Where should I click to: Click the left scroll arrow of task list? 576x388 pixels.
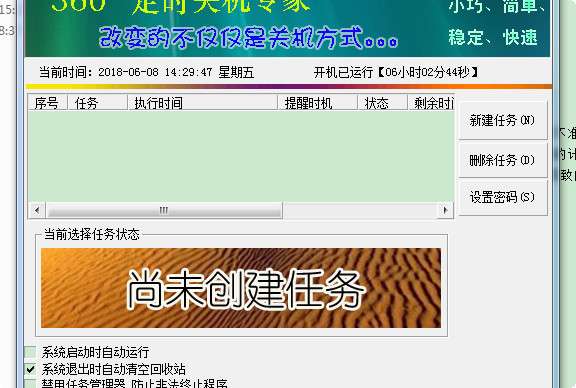[x=37, y=210]
